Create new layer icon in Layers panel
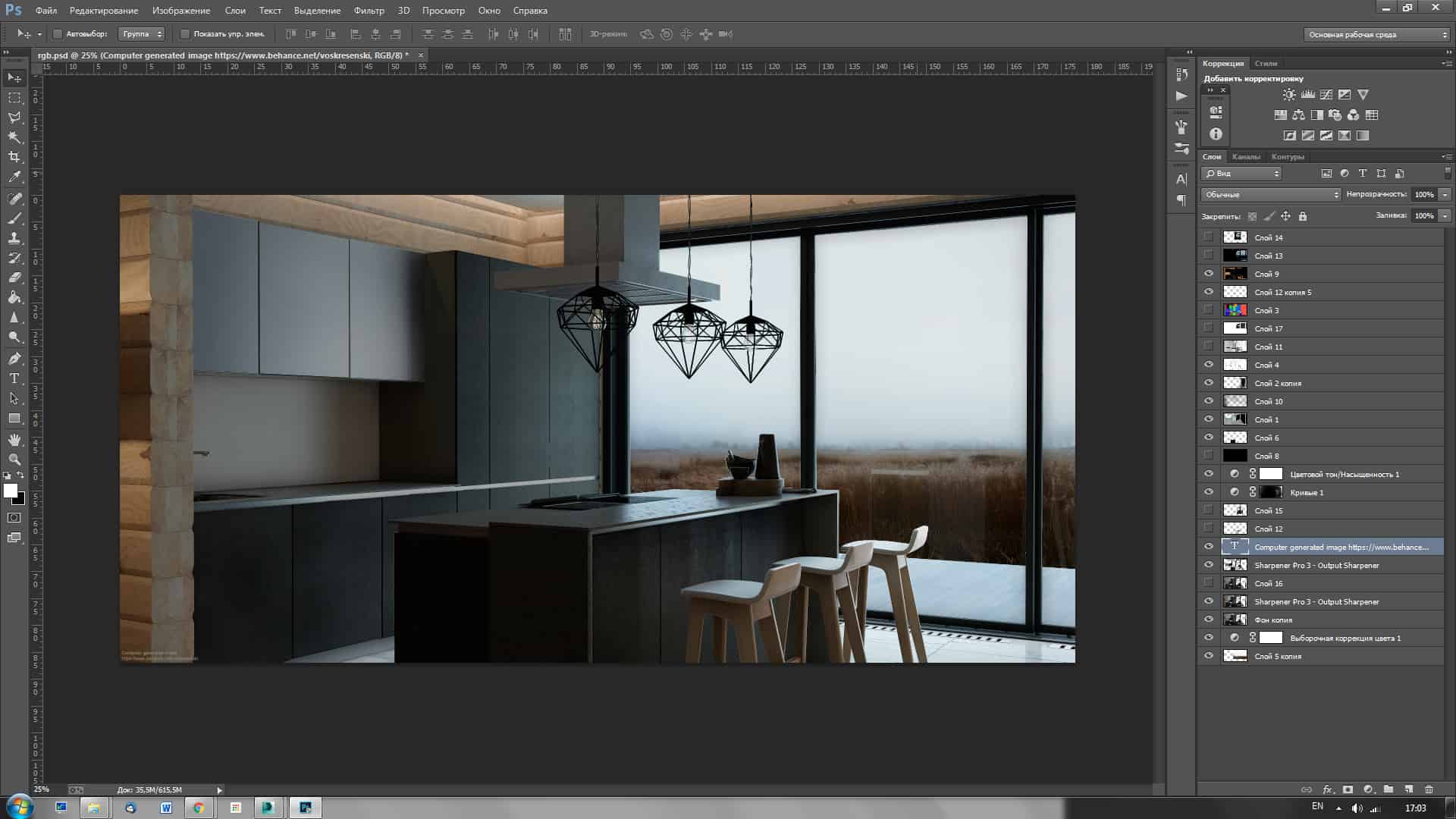The image size is (1456, 819). coord(1408,789)
